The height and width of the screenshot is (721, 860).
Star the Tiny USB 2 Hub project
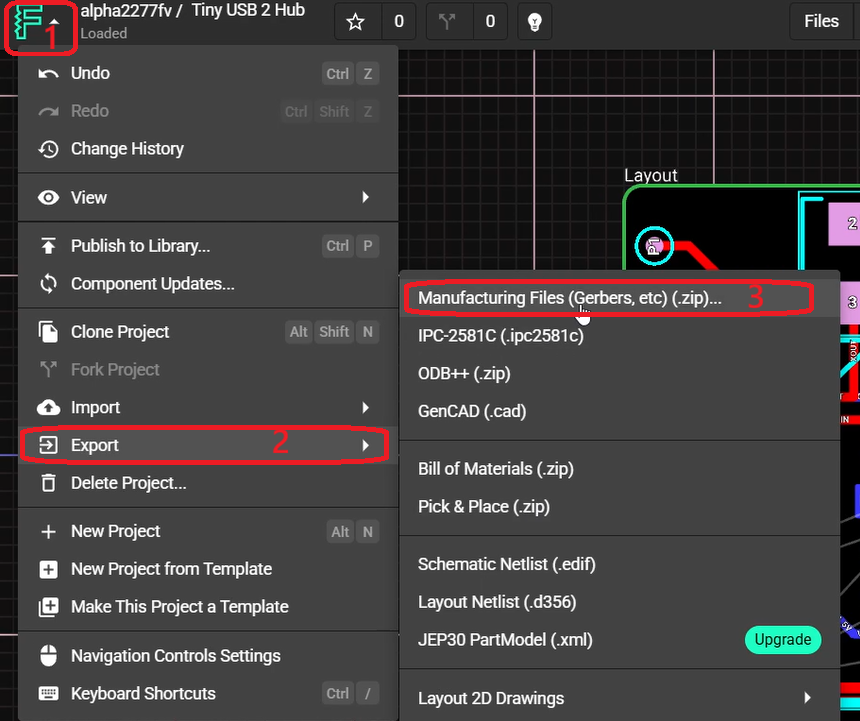tap(355, 22)
